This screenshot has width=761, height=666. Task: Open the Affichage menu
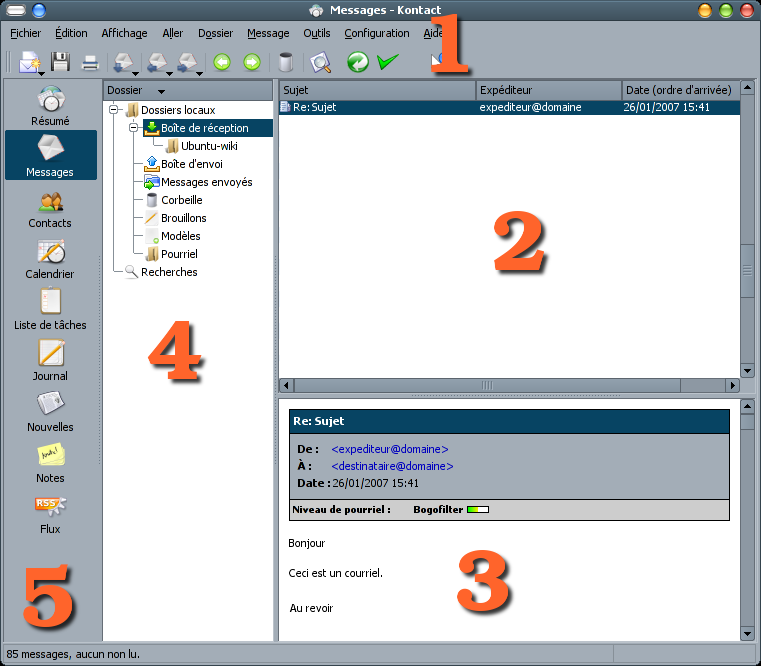coord(124,33)
